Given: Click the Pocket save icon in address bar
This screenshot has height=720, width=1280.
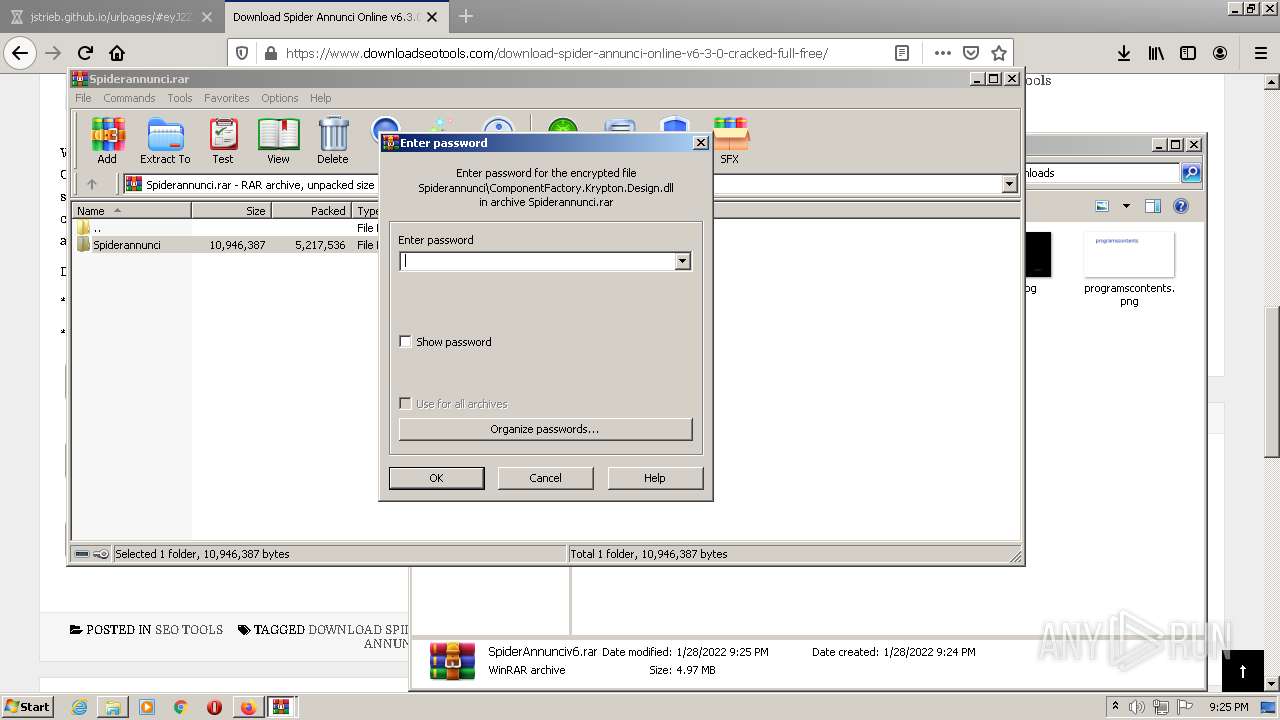Looking at the screenshot, I should (970, 53).
